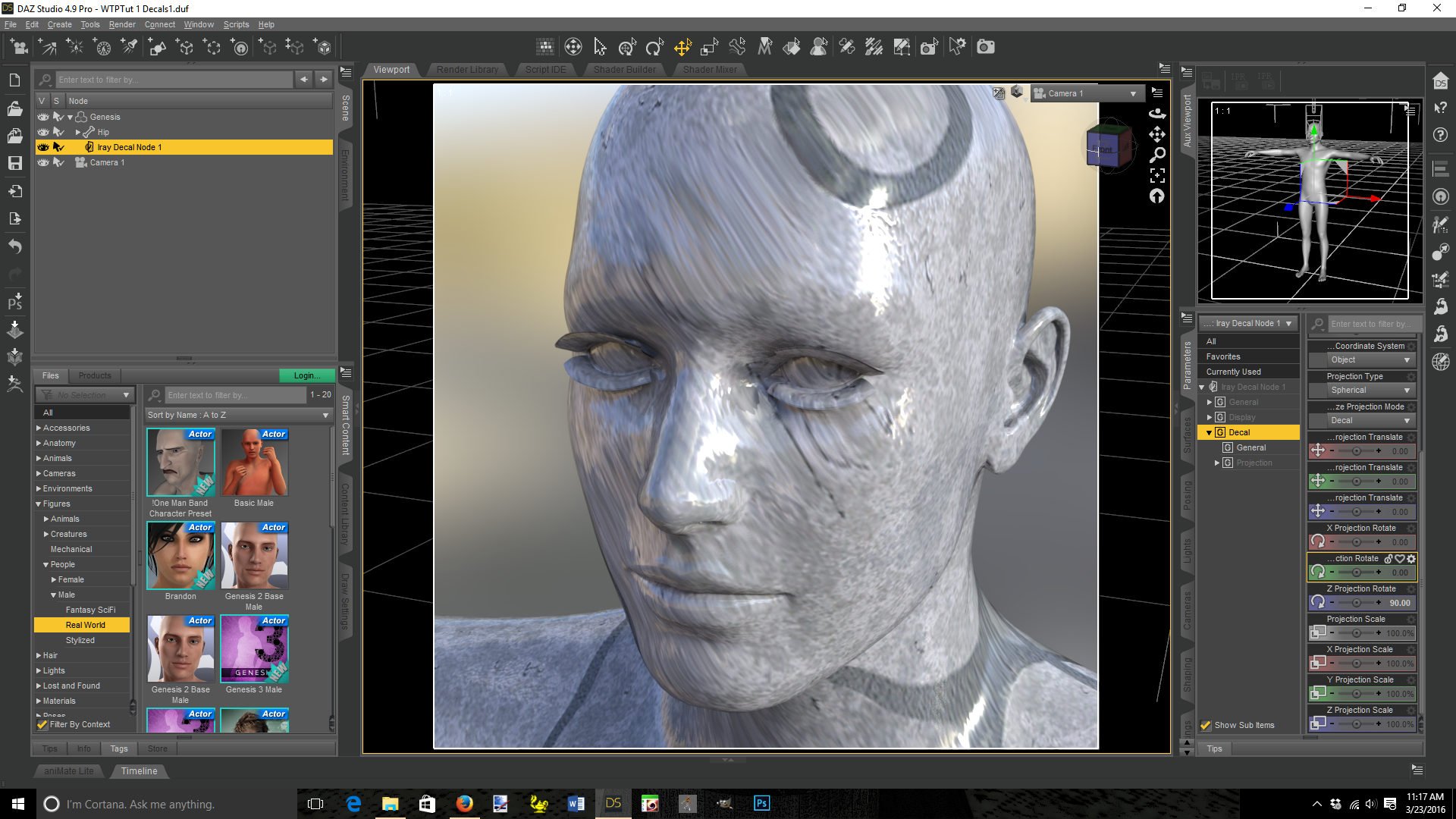
Task: Open the No Selection dropdown
Action: click(x=85, y=395)
